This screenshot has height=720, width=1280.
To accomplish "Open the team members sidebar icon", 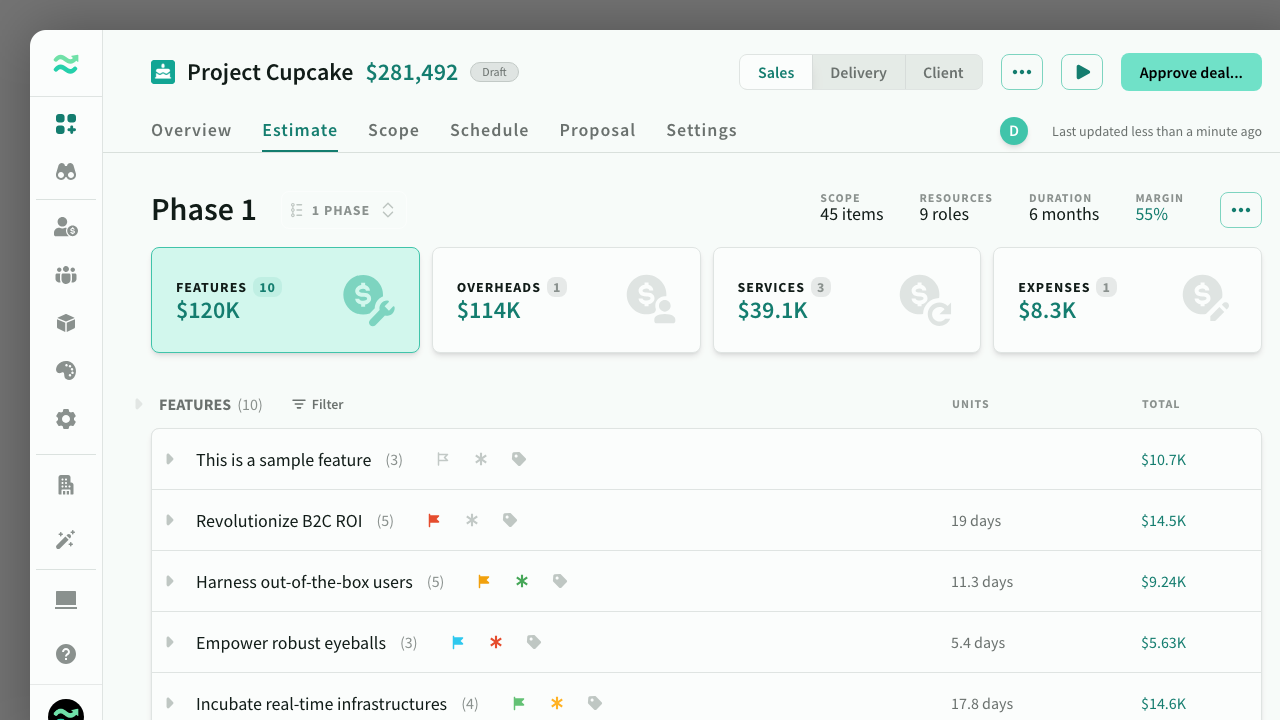I will point(65,275).
